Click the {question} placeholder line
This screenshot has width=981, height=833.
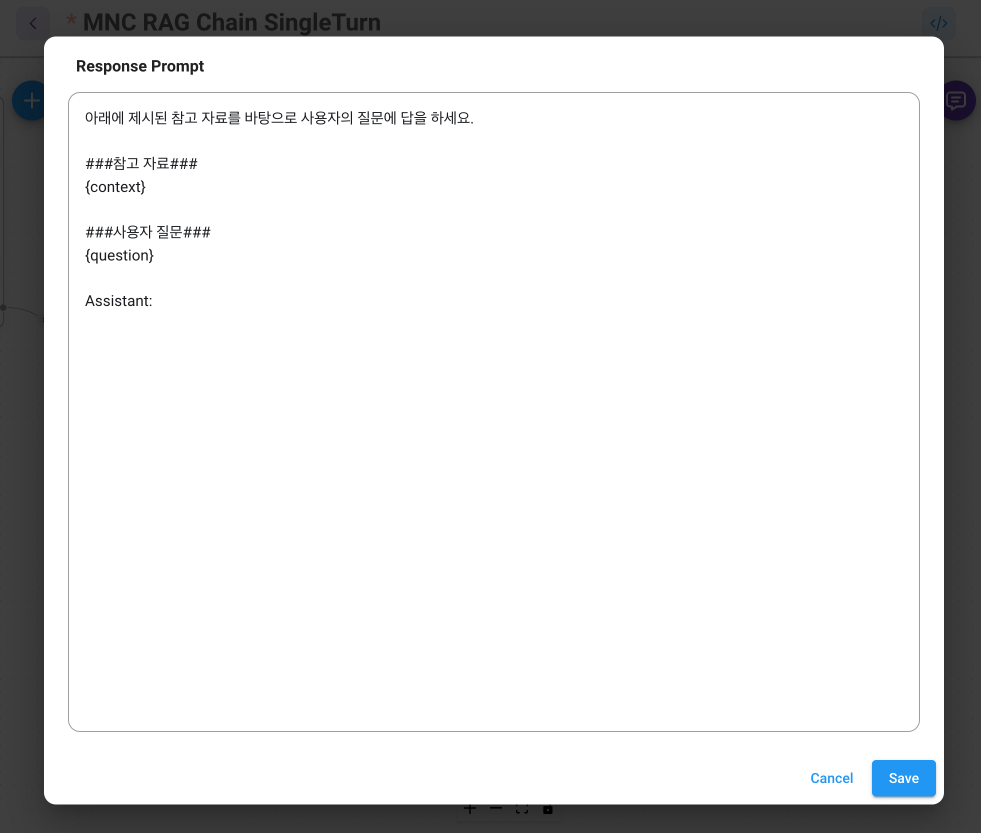tap(120, 255)
